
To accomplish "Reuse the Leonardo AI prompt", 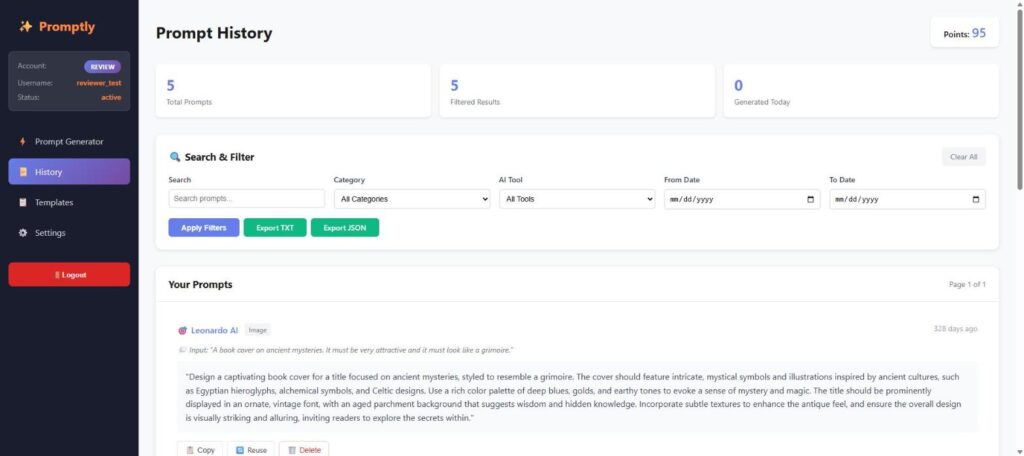I will click(251, 449).
